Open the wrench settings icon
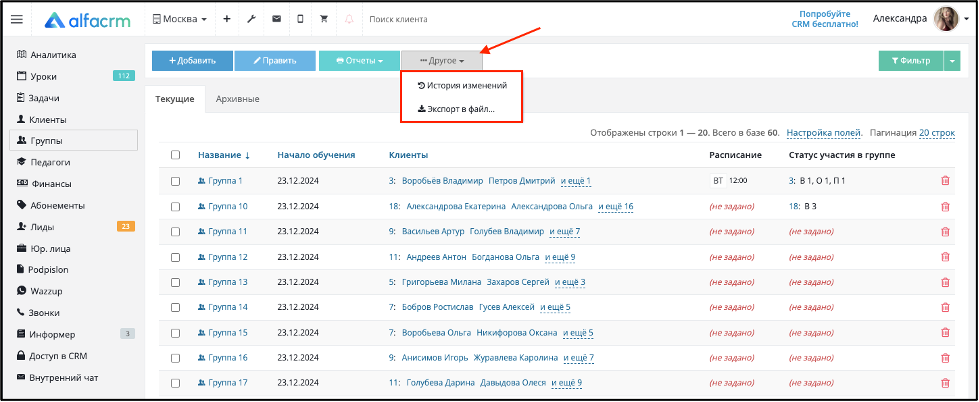This screenshot has height=402, width=979. tap(252, 19)
